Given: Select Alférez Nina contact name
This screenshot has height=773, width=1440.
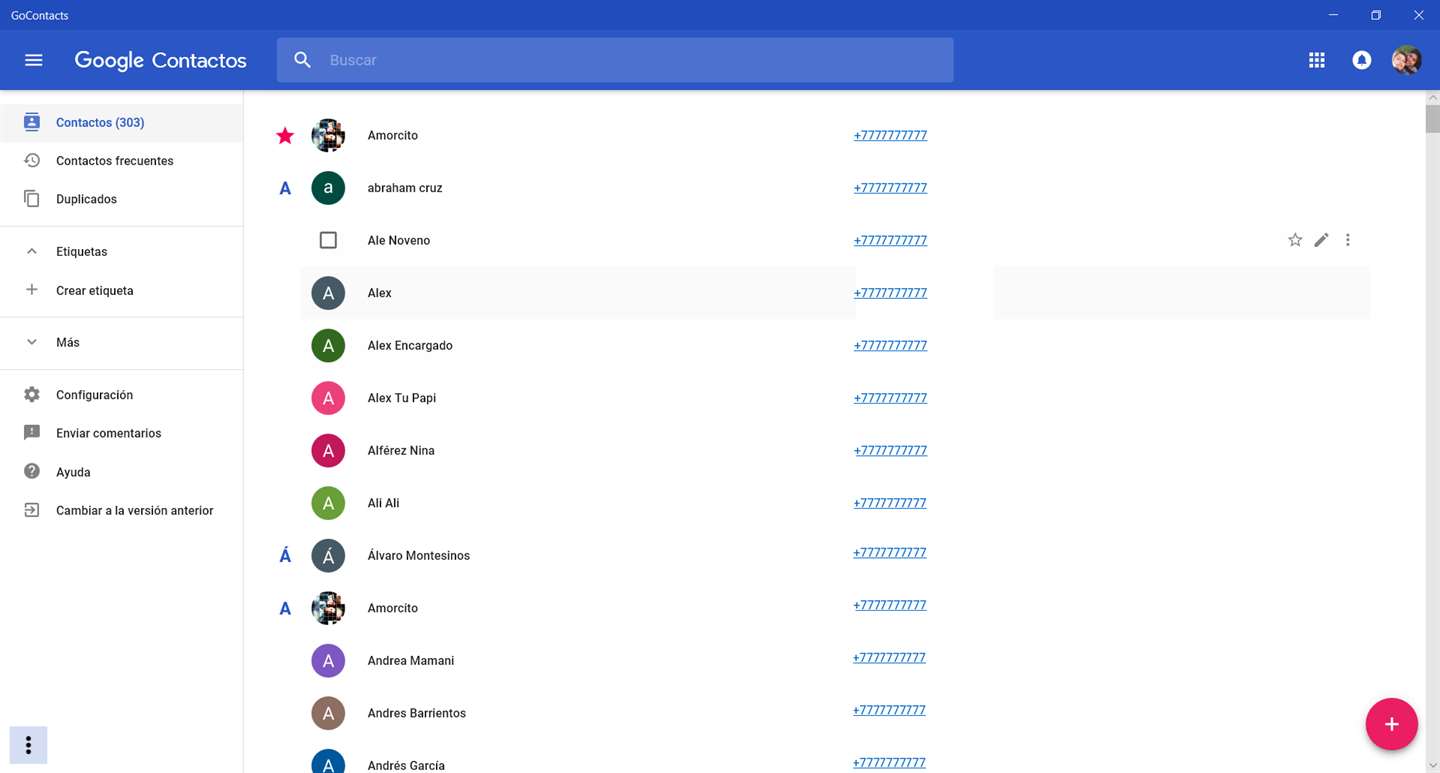Looking at the screenshot, I should point(401,450).
